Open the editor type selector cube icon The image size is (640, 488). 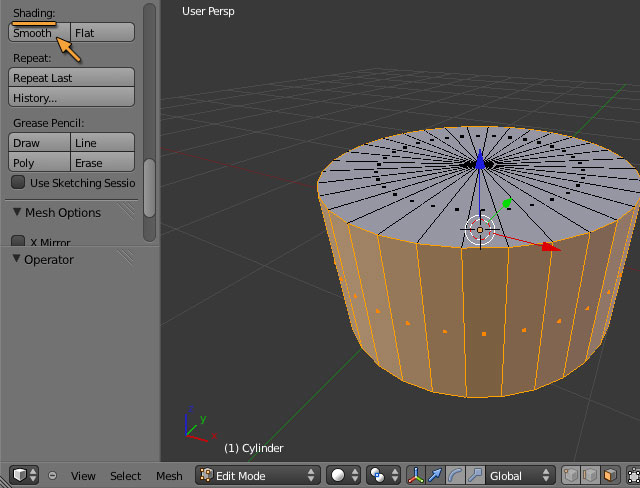tap(23, 476)
